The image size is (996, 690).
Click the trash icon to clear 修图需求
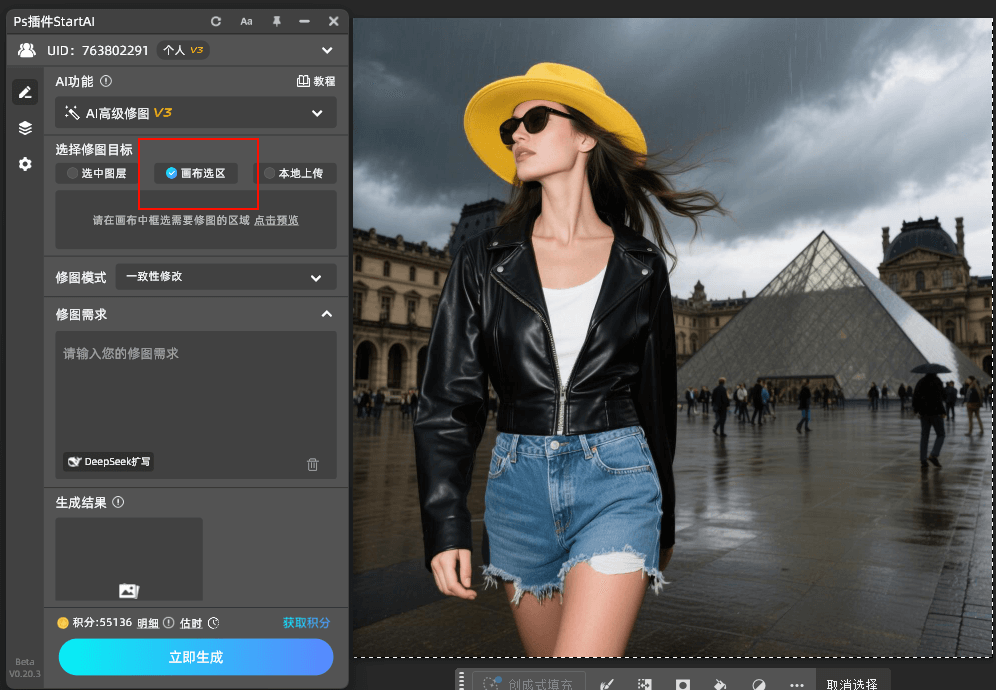[313, 464]
